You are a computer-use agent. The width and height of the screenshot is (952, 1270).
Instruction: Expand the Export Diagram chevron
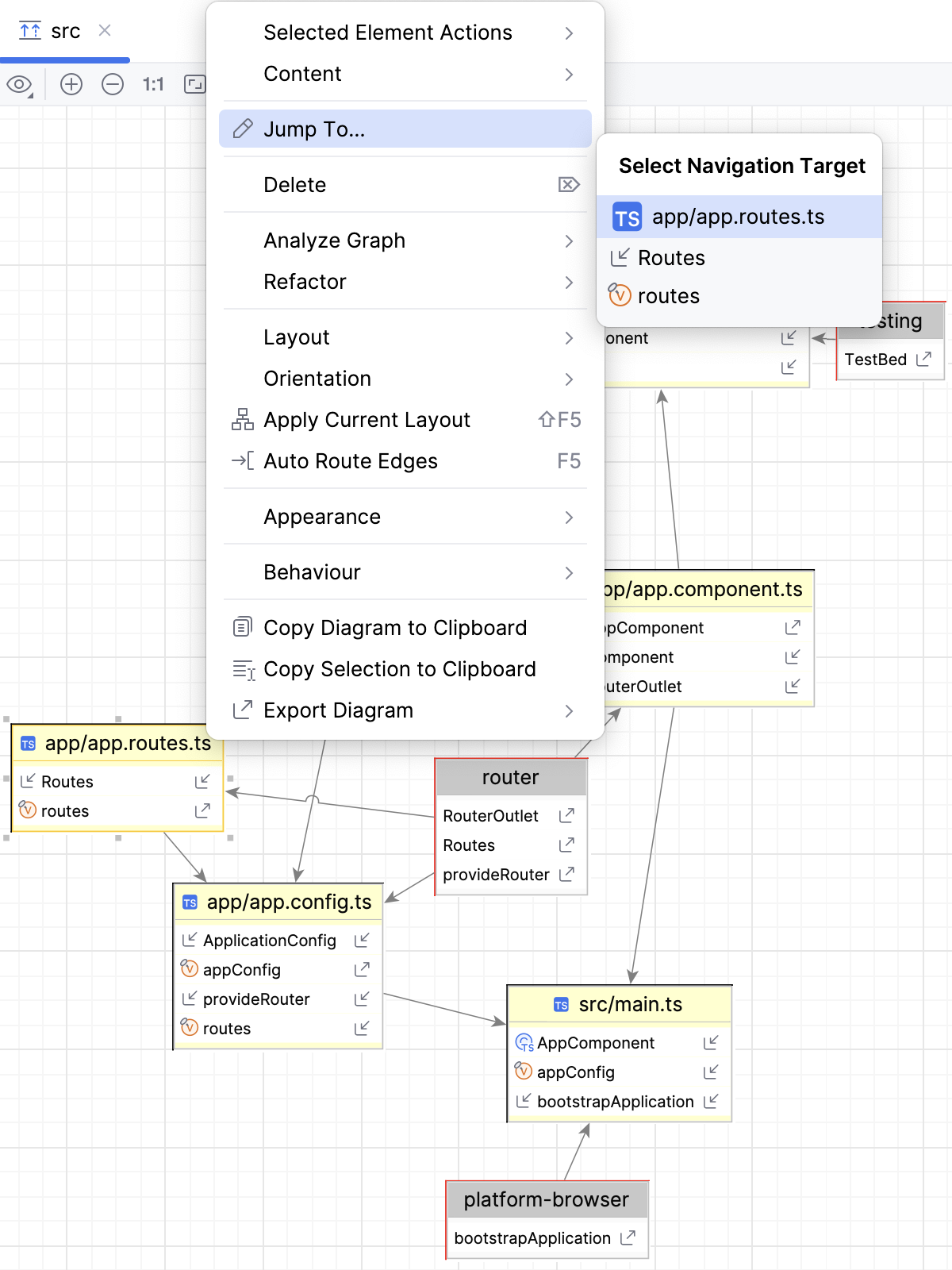pyautogui.click(x=569, y=710)
